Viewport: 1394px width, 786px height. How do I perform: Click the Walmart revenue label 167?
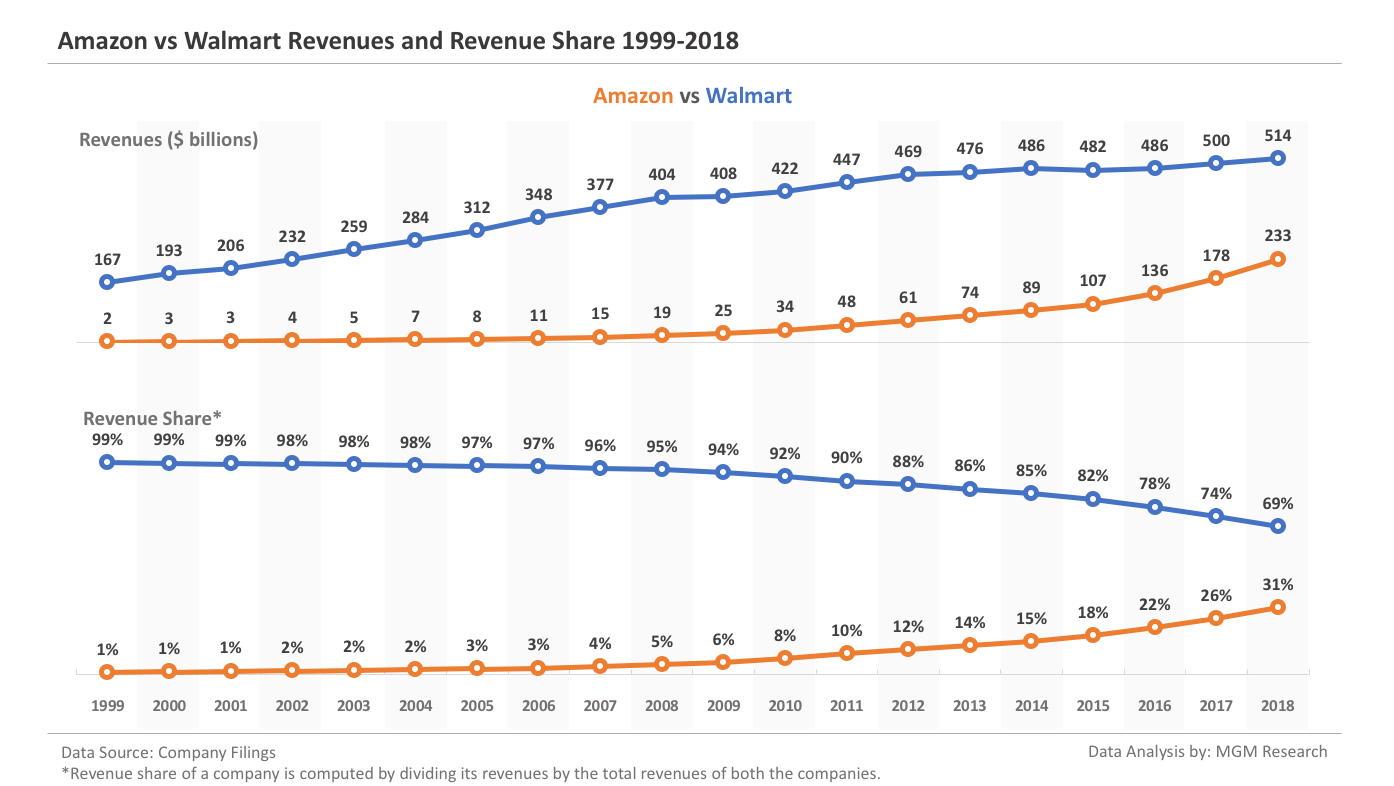[x=107, y=259]
